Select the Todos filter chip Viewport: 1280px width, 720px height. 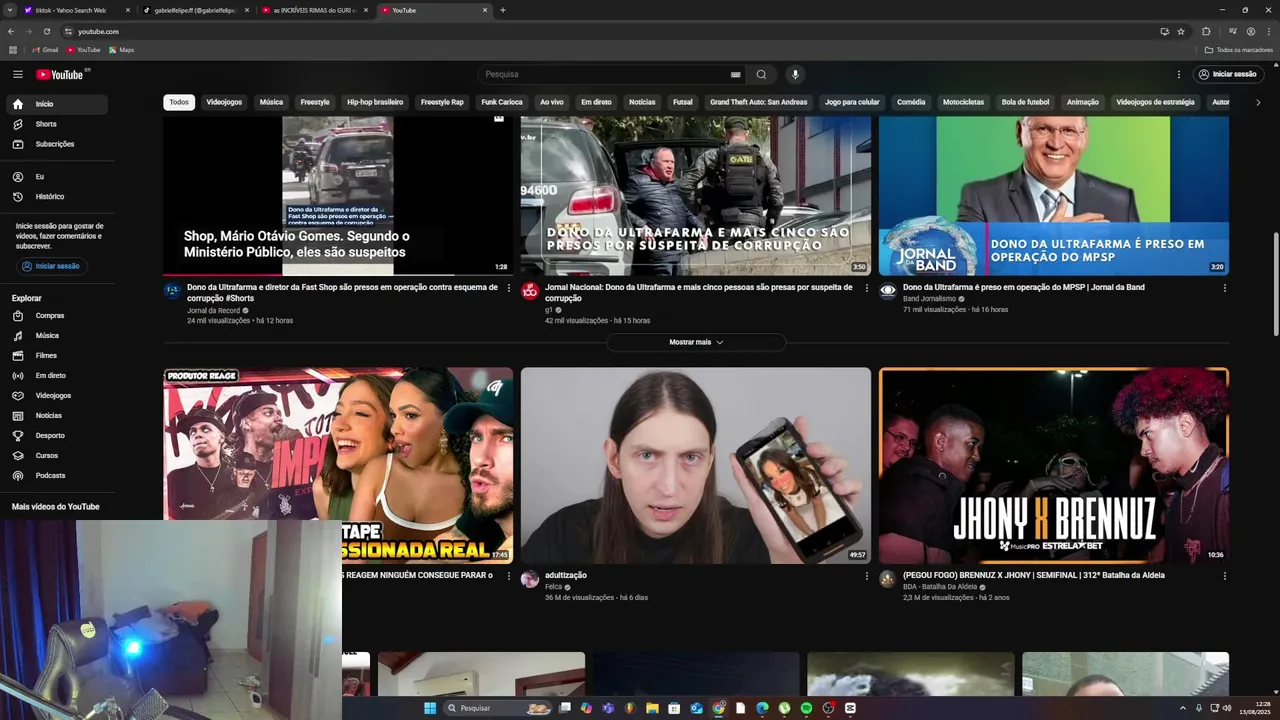tap(179, 102)
